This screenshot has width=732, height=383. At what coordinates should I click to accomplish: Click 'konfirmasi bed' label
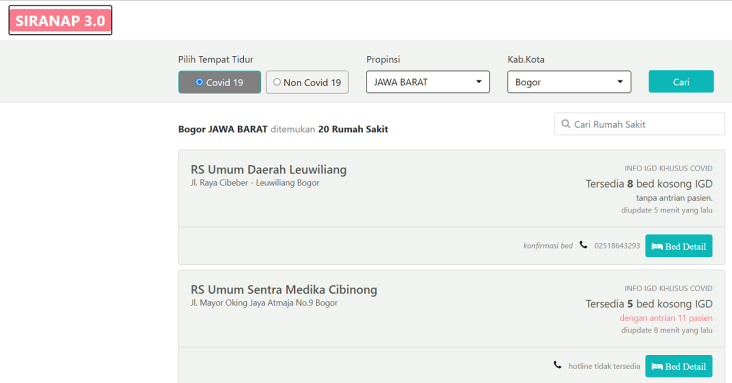548,246
